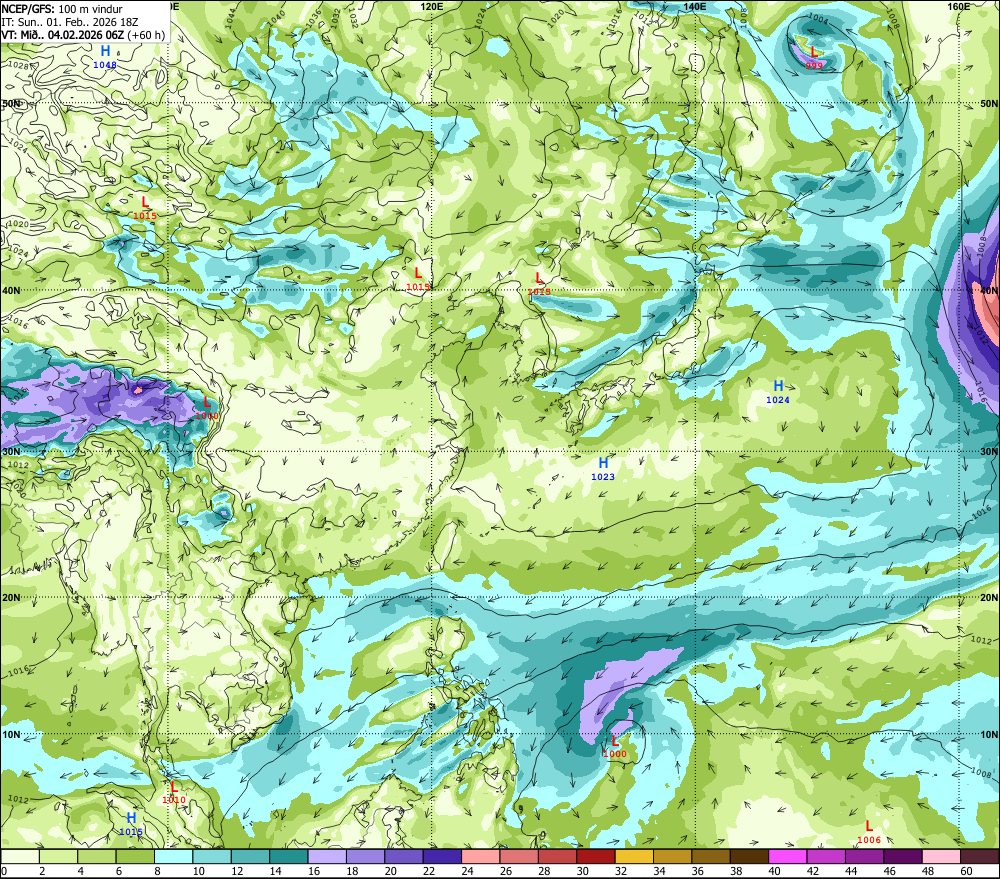Click the 120E longitude label
This screenshot has height=879, width=1000.
point(432,6)
